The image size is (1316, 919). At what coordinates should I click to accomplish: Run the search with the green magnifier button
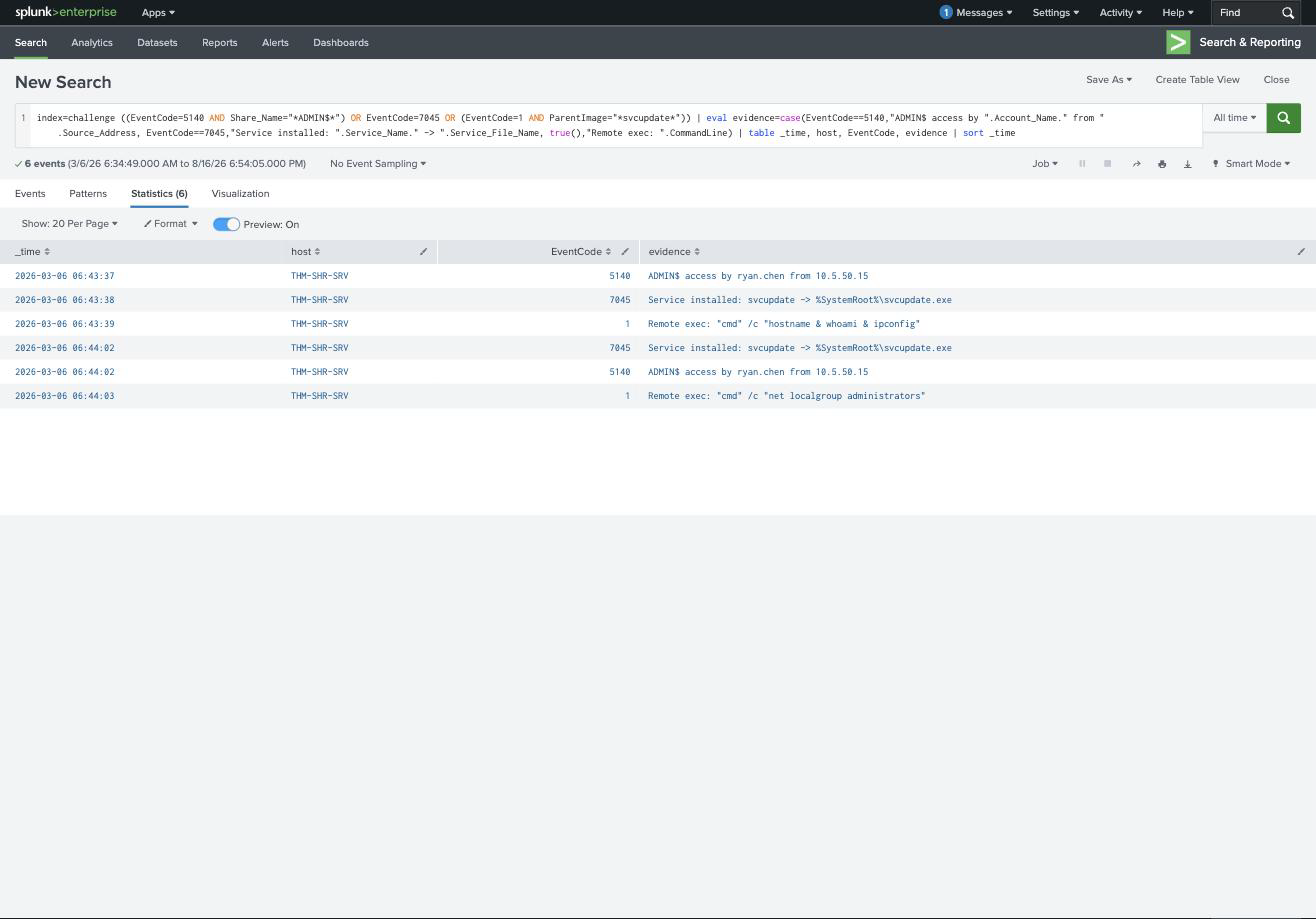[x=1283, y=118]
